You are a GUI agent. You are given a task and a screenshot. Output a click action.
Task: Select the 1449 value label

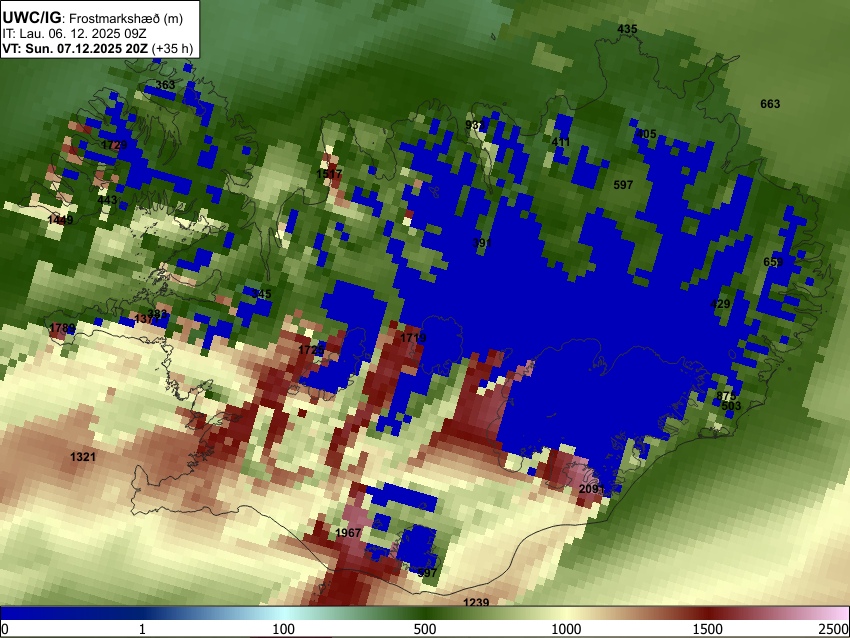click(x=60, y=220)
